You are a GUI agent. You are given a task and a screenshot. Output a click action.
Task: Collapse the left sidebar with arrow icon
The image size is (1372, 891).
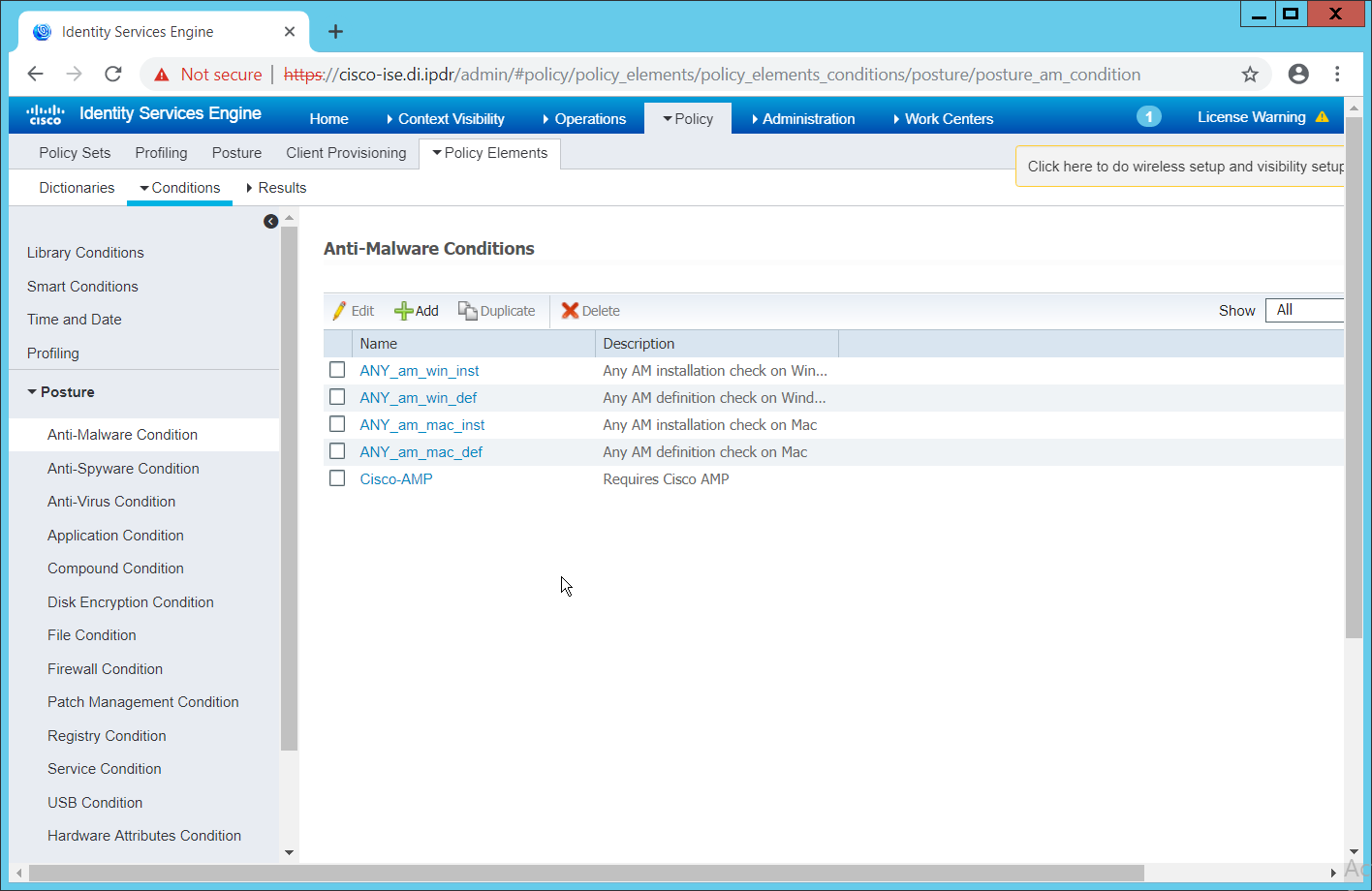[270, 222]
